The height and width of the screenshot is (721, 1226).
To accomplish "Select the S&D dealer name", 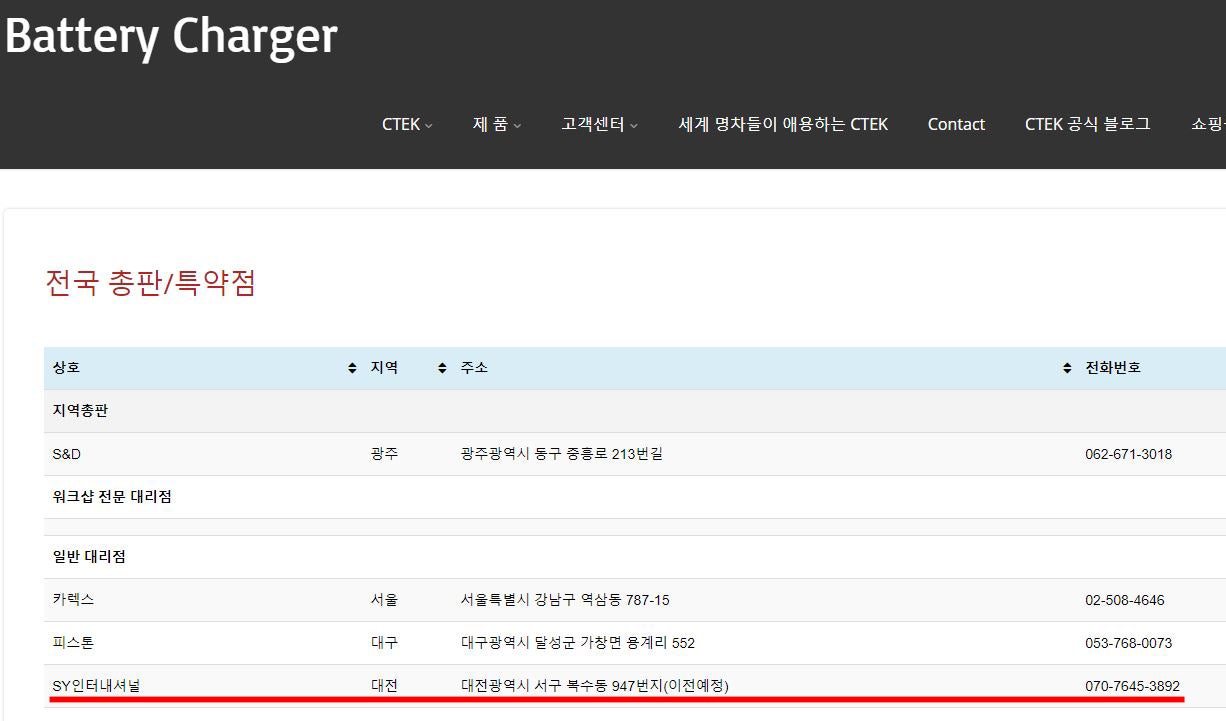I will (x=67, y=454).
